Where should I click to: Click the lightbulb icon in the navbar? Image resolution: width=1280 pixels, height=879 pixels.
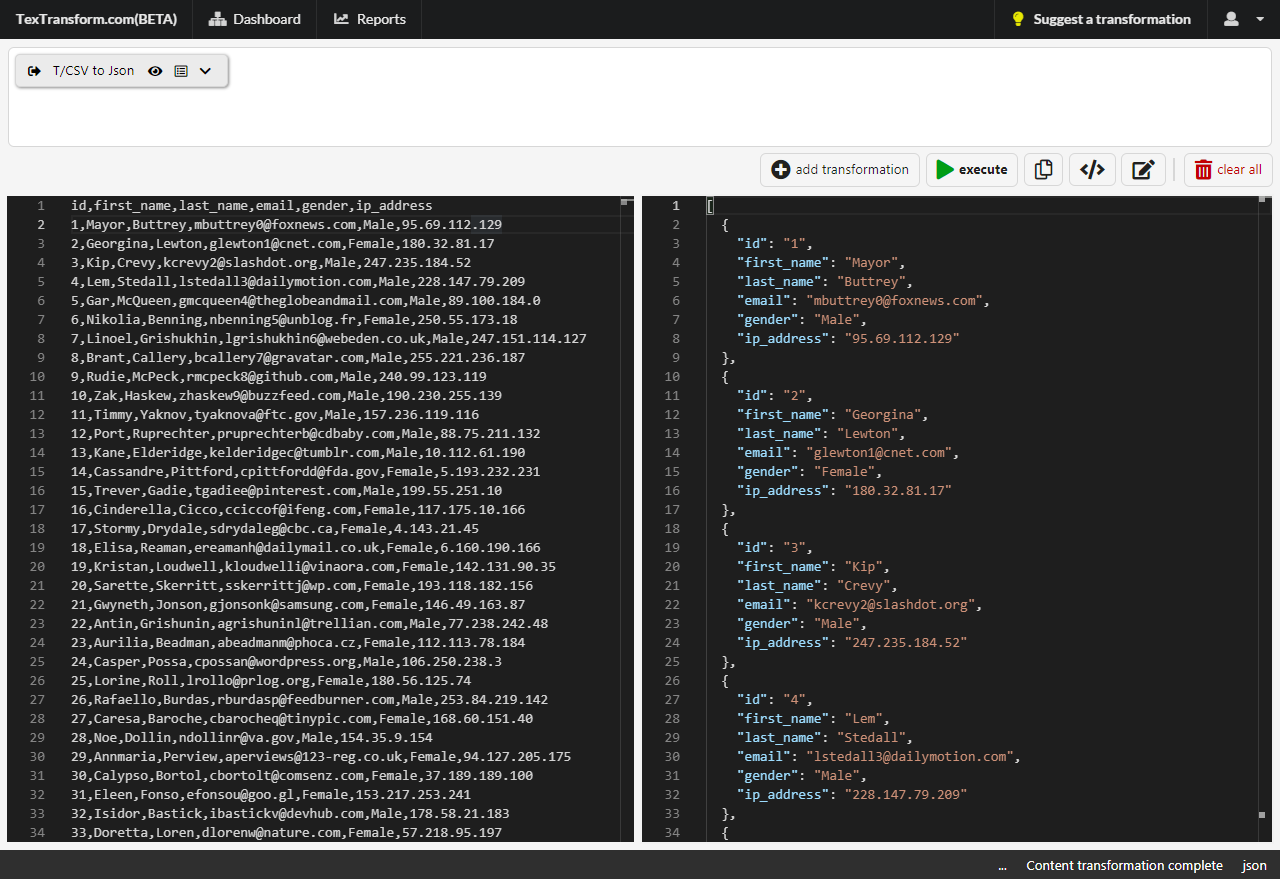tap(1018, 19)
